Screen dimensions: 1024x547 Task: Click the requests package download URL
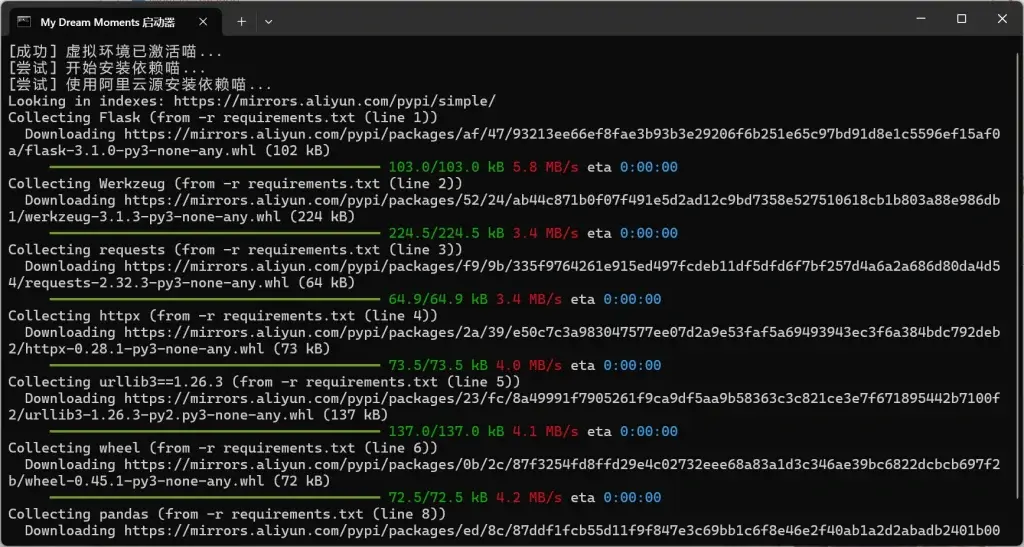(560, 266)
